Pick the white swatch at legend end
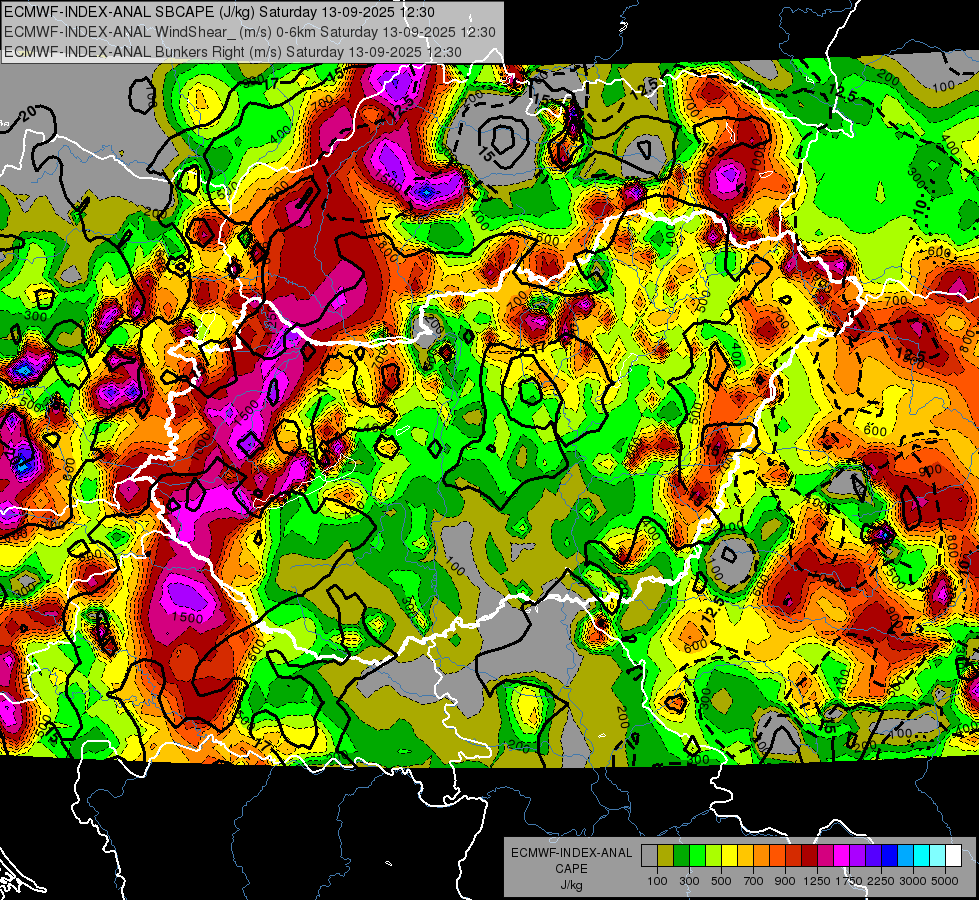The width and height of the screenshot is (979, 900). [x=954, y=855]
